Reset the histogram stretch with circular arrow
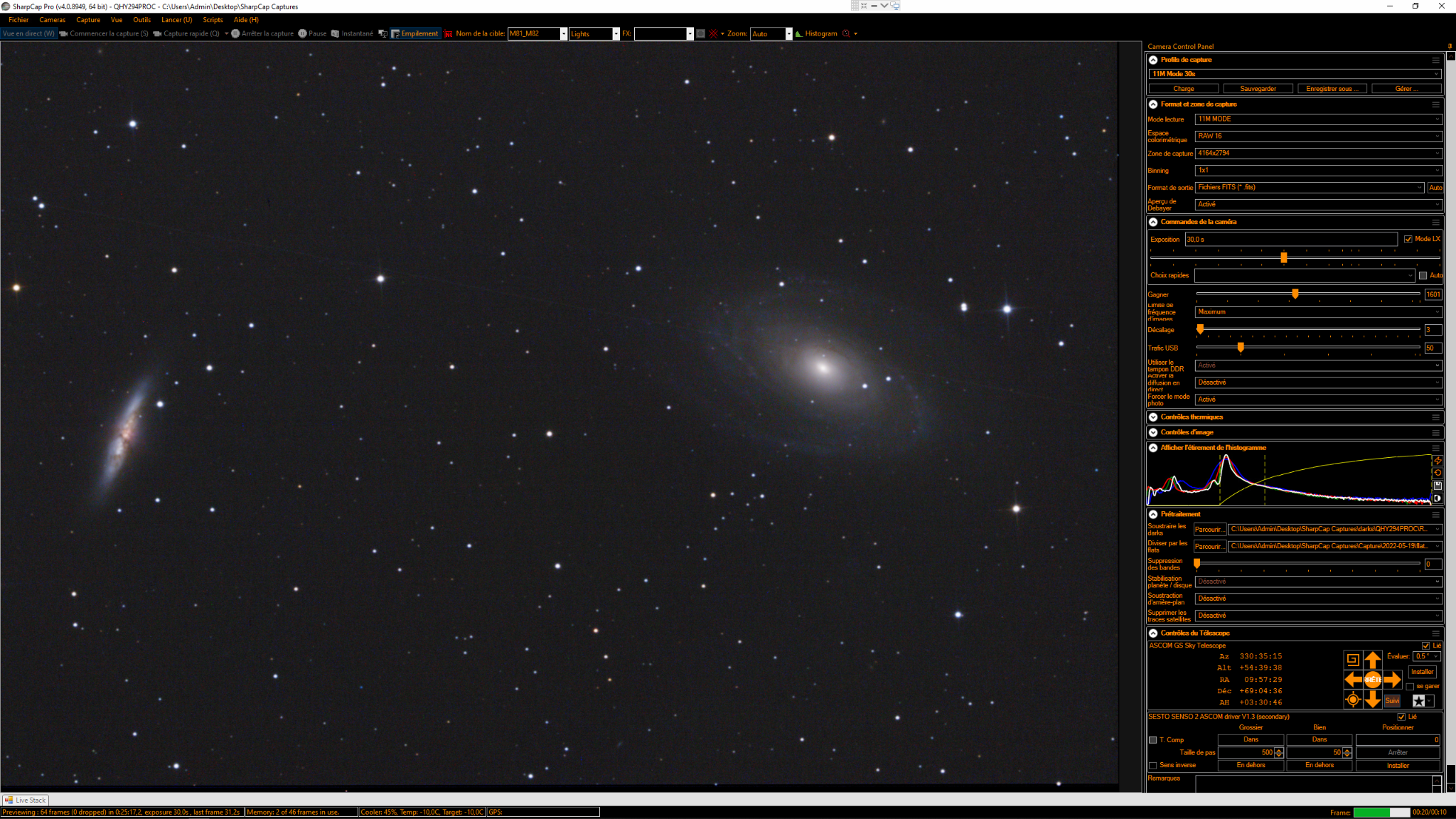 (1438, 473)
